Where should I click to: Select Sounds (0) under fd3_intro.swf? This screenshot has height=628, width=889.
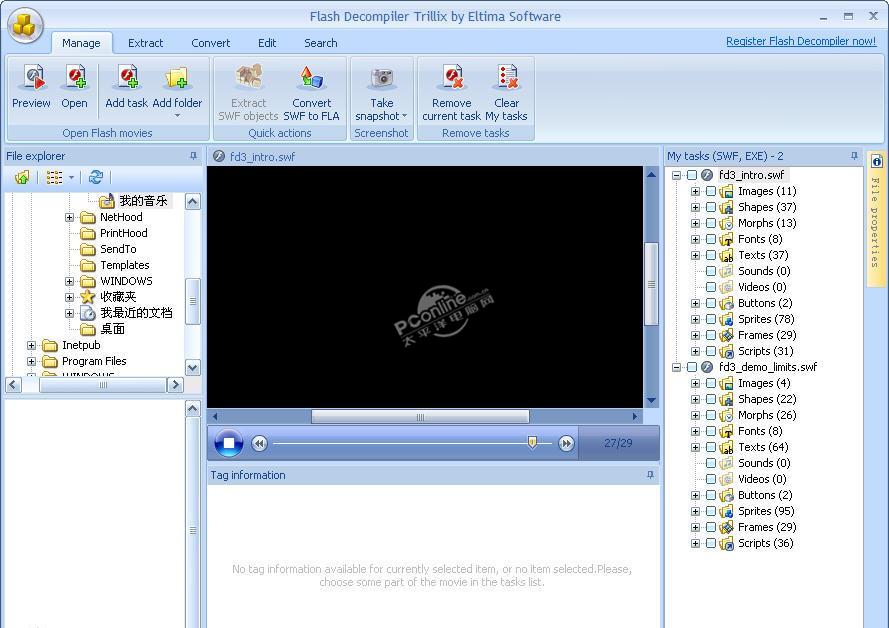point(764,271)
